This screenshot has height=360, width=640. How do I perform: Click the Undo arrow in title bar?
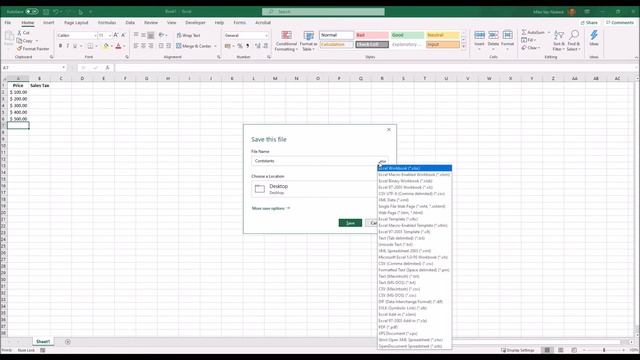pos(56,12)
